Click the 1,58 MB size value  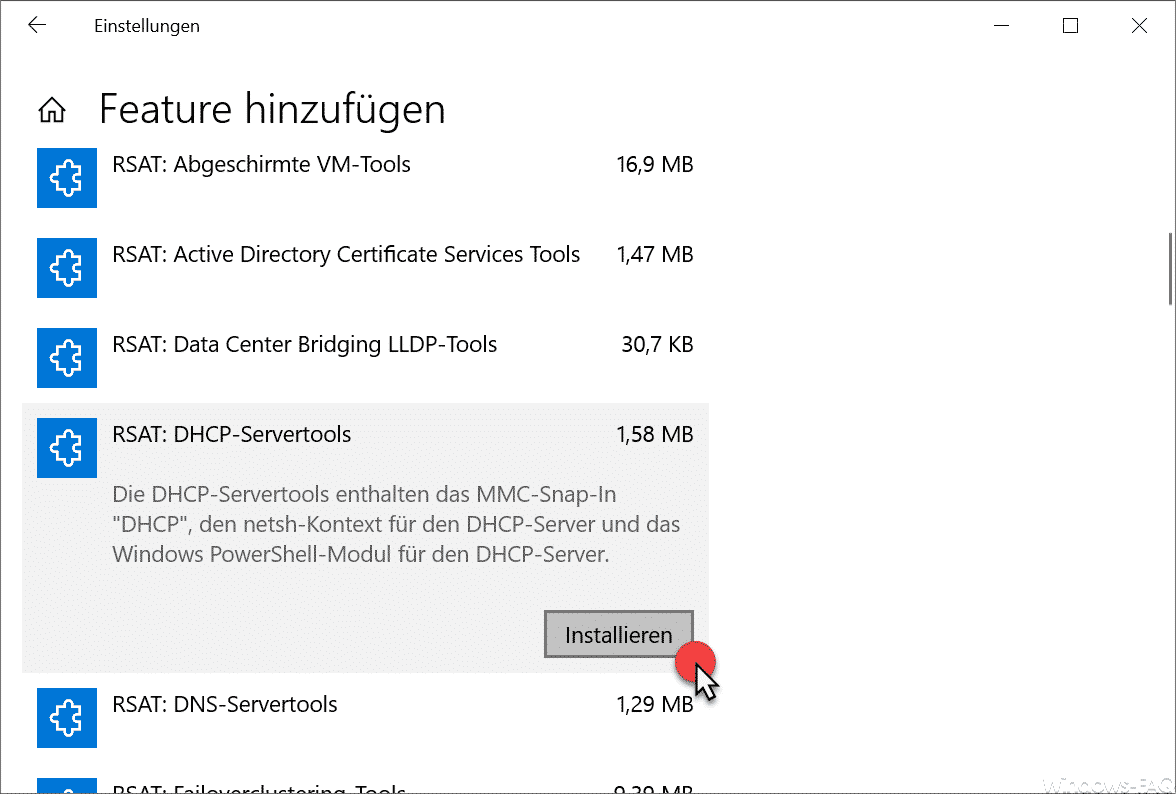[x=655, y=434]
